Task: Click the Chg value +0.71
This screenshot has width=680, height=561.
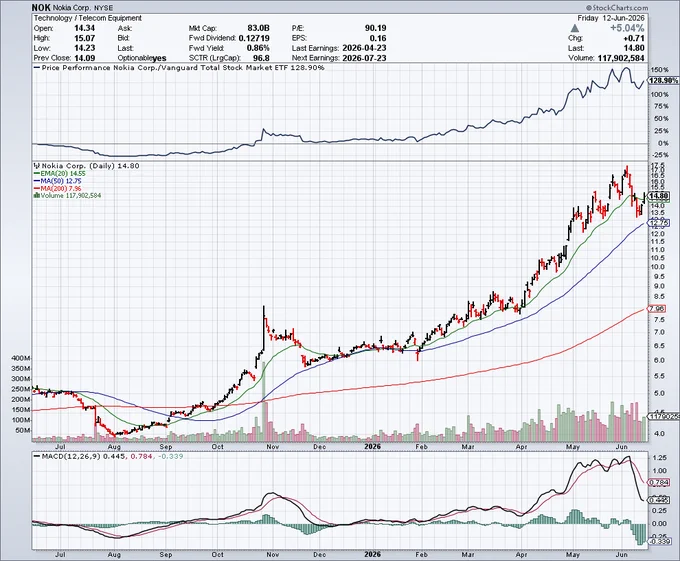Action: coord(634,38)
